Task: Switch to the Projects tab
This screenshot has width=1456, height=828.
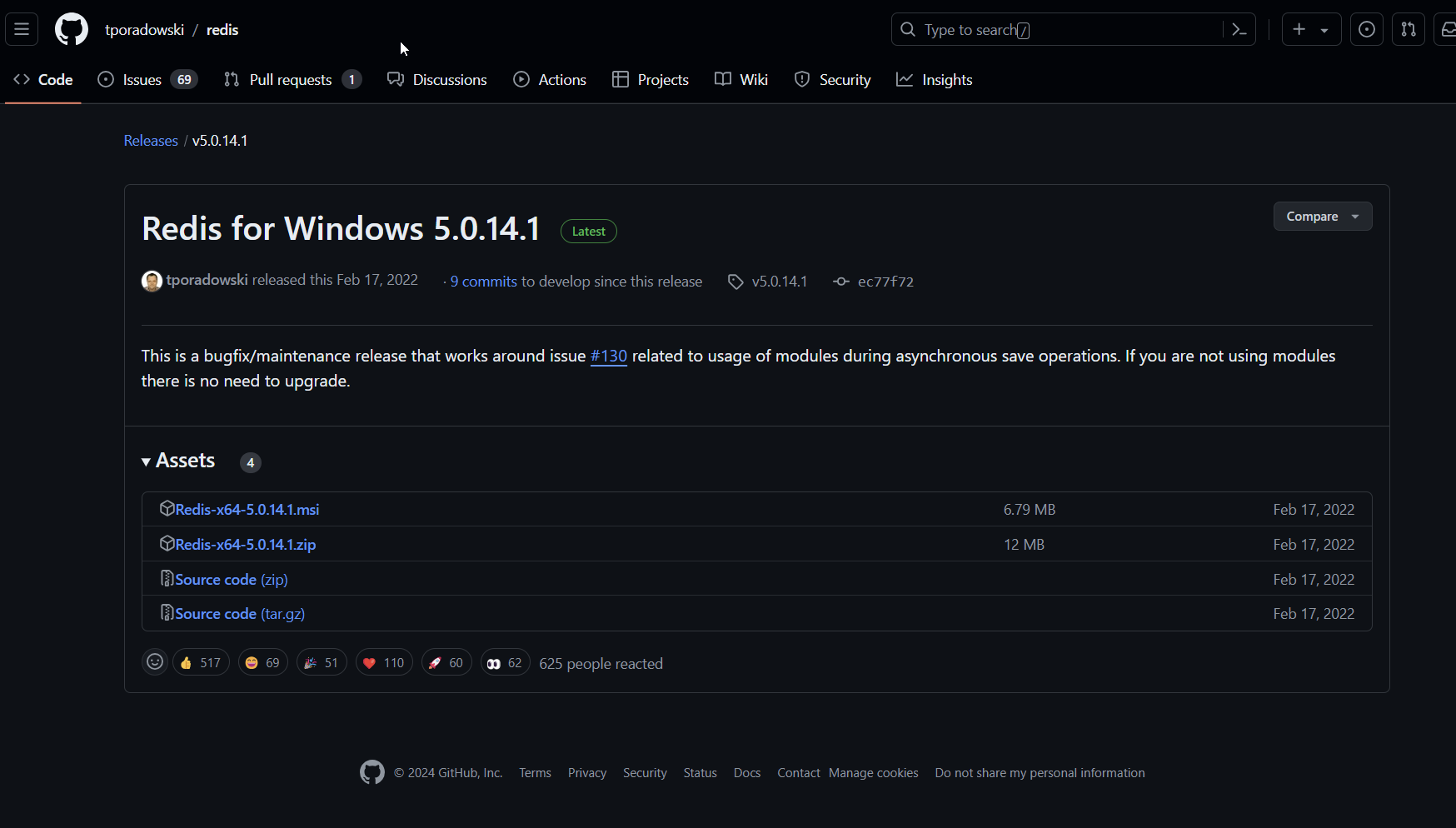Action: point(651,80)
